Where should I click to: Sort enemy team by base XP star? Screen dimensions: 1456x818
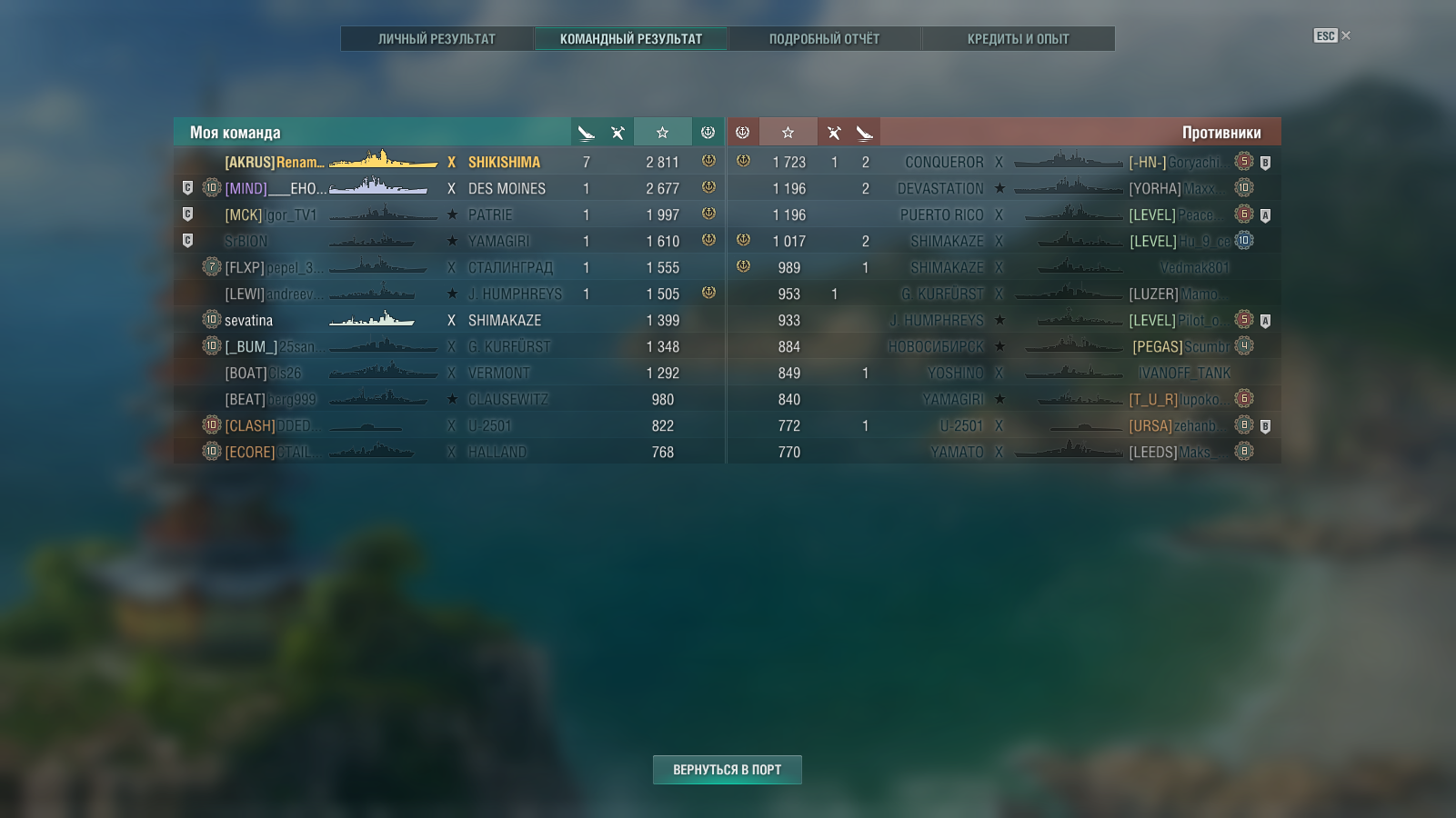(x=788, y=133)
